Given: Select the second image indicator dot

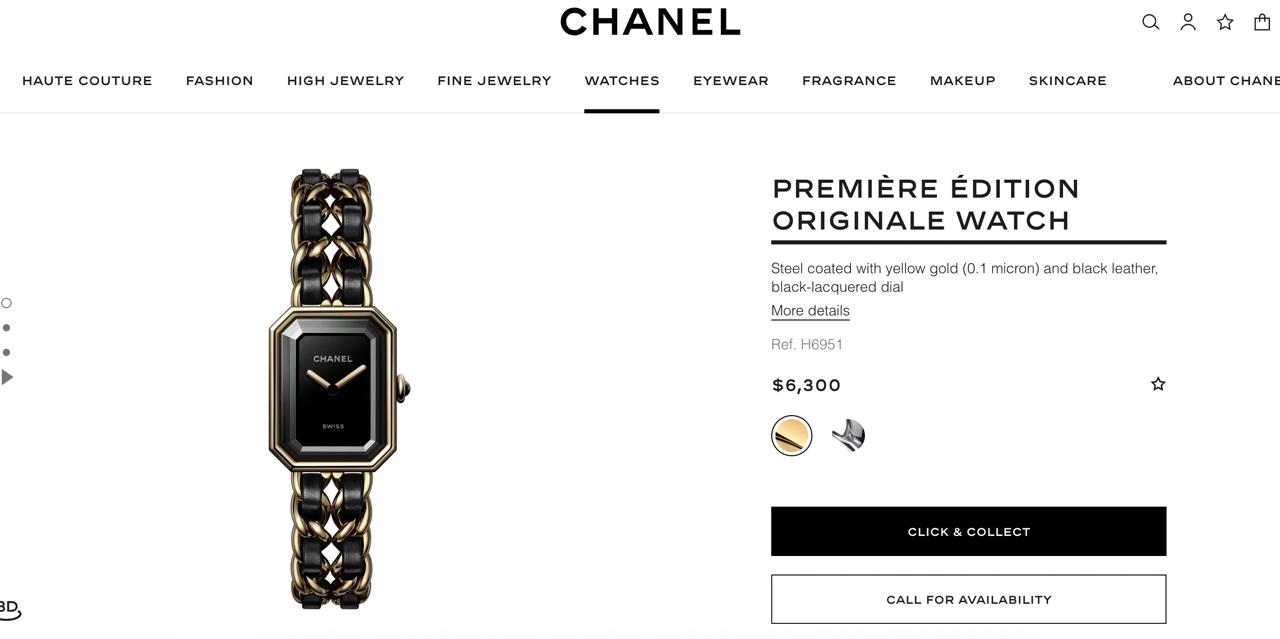Looking at the screenshot, I should (6, 328).
